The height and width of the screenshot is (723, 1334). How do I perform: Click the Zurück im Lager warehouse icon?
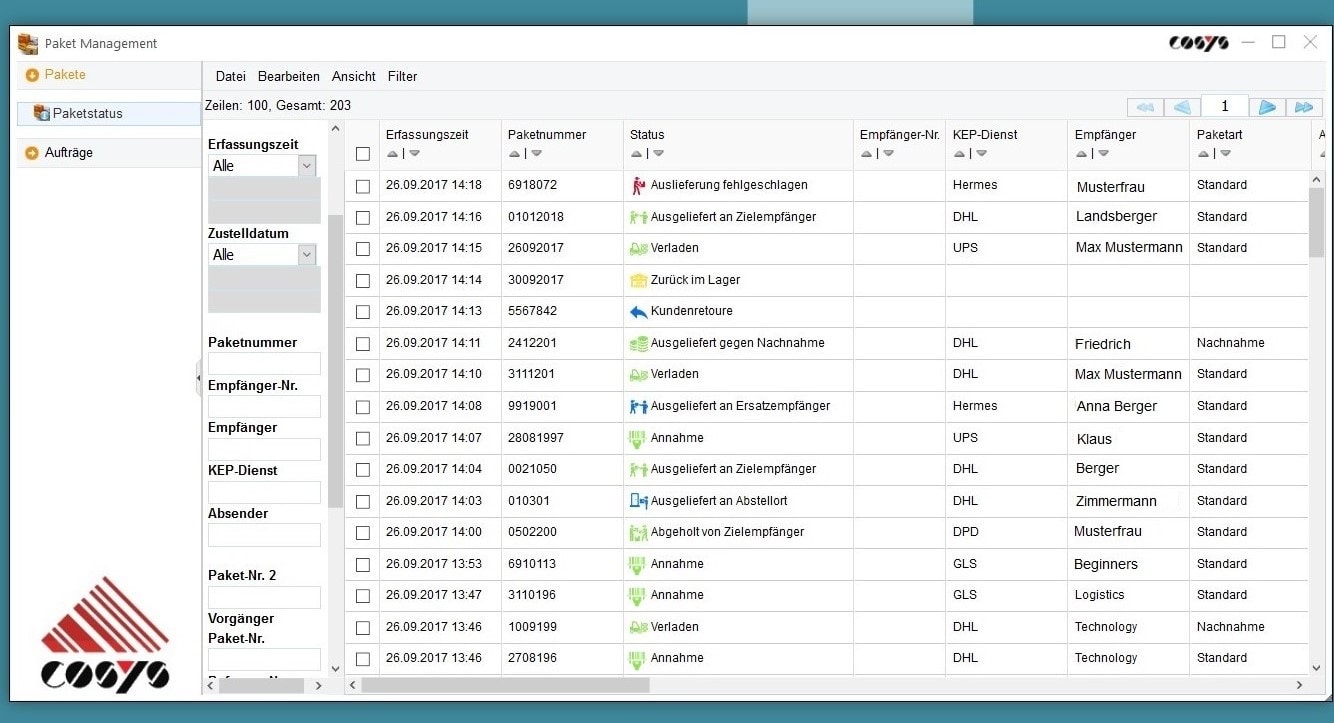(x=639, y=280)
